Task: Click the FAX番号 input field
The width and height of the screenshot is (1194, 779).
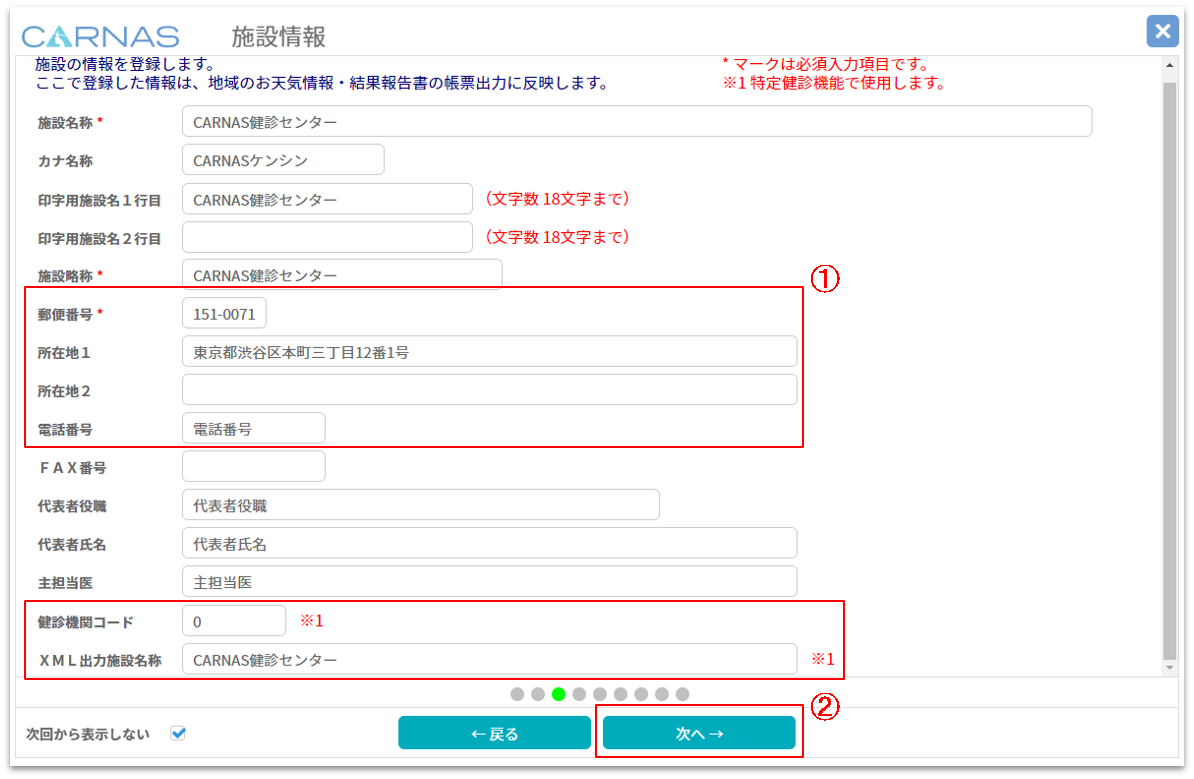Action: 254,467
